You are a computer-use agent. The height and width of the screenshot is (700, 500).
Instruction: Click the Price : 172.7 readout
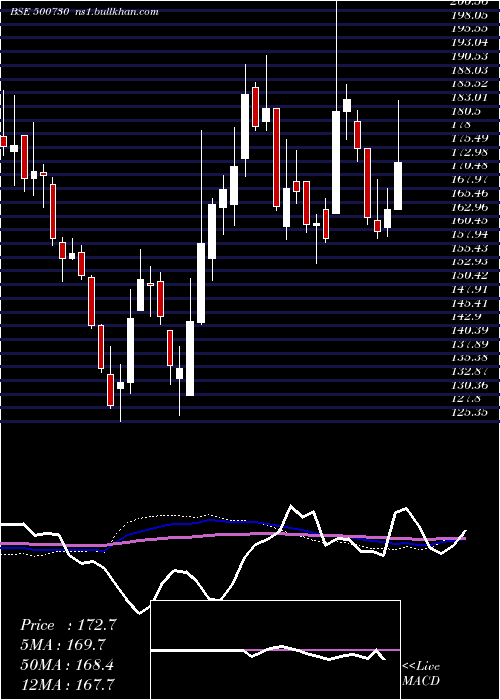[x=68, y=625]
